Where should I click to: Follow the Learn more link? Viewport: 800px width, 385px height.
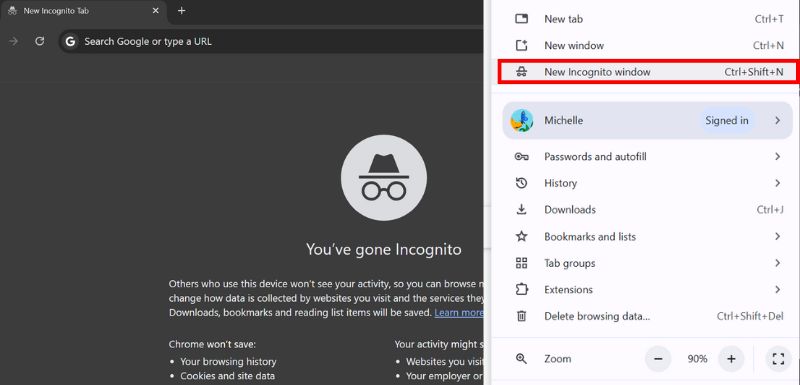[459, 313]
